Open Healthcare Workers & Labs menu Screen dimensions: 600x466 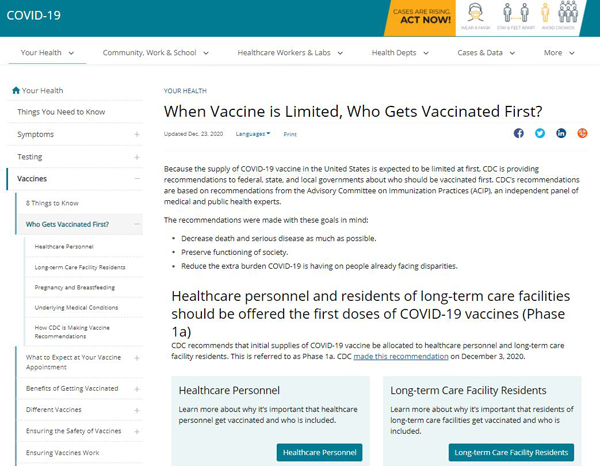[x=290, y=53]
